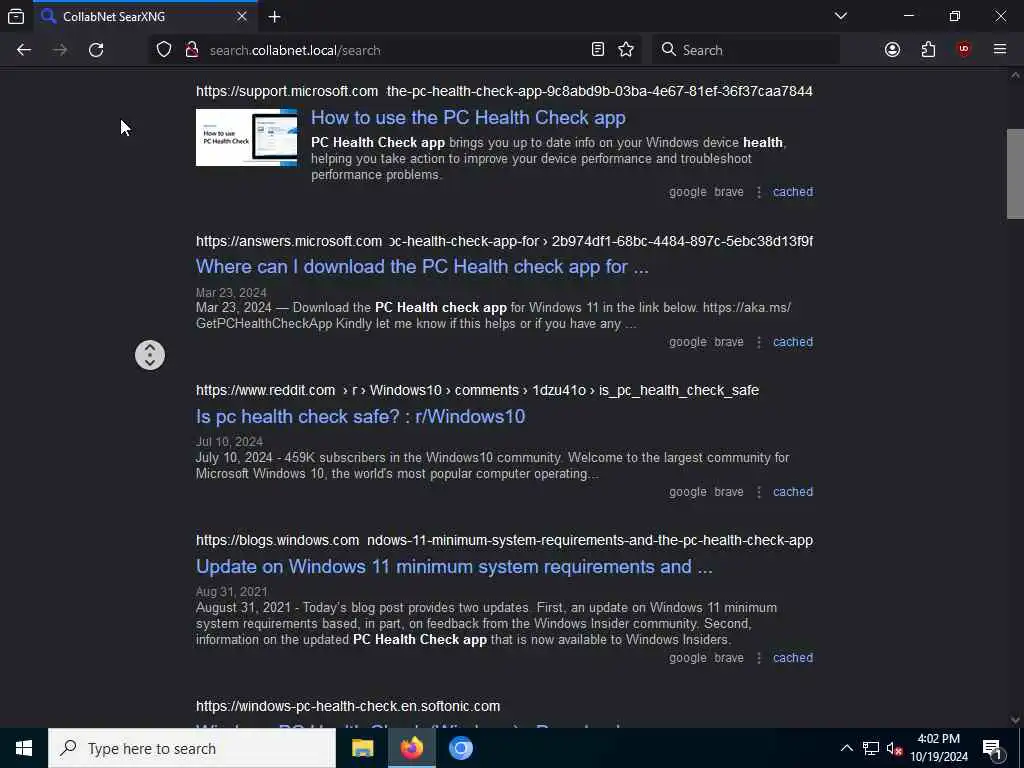Open 'Is pc health check safe?' Reddit result
This screenshot has height=768, width=1024.
coord(360,417)
